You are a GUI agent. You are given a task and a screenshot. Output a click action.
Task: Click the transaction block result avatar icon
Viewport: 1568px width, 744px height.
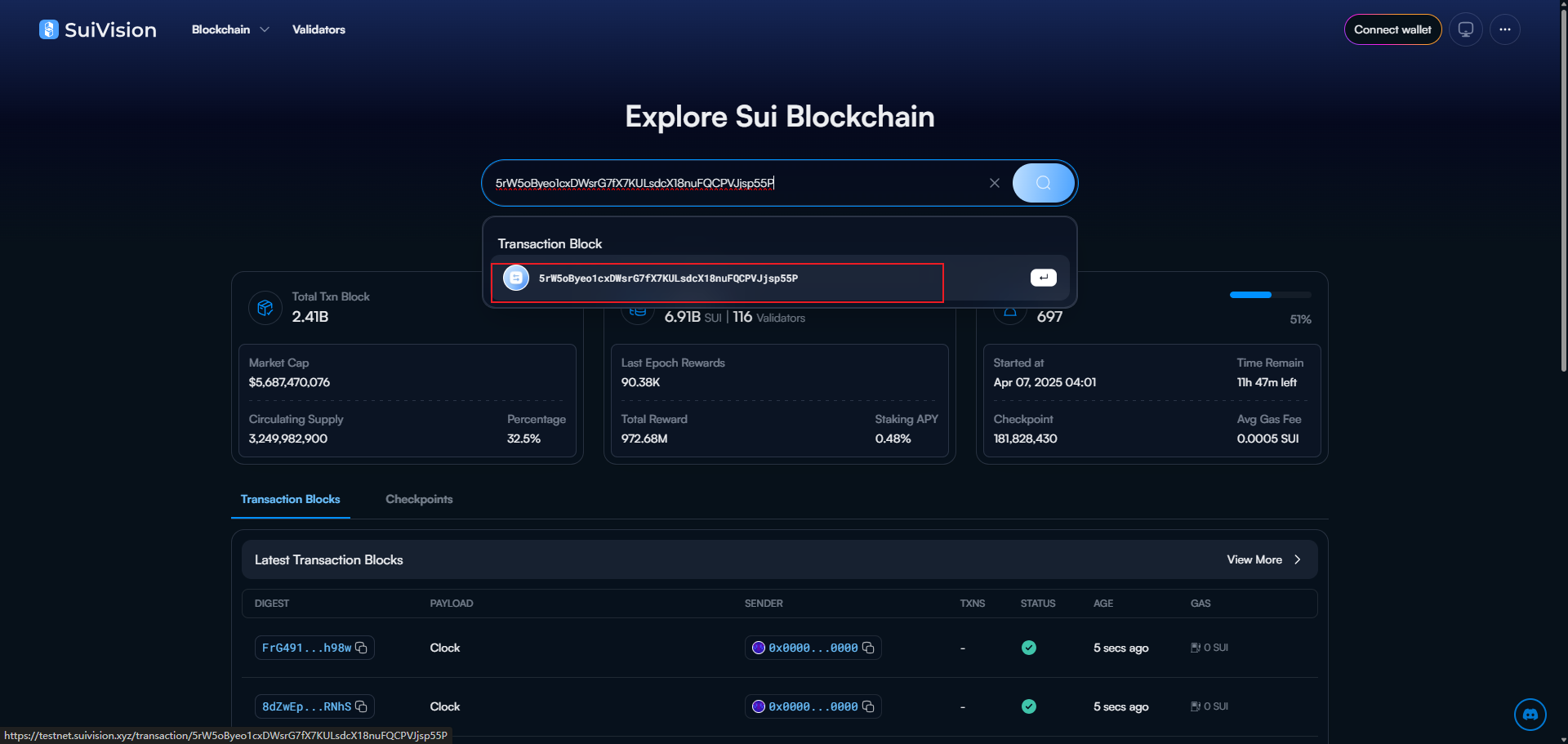(516, 278)
